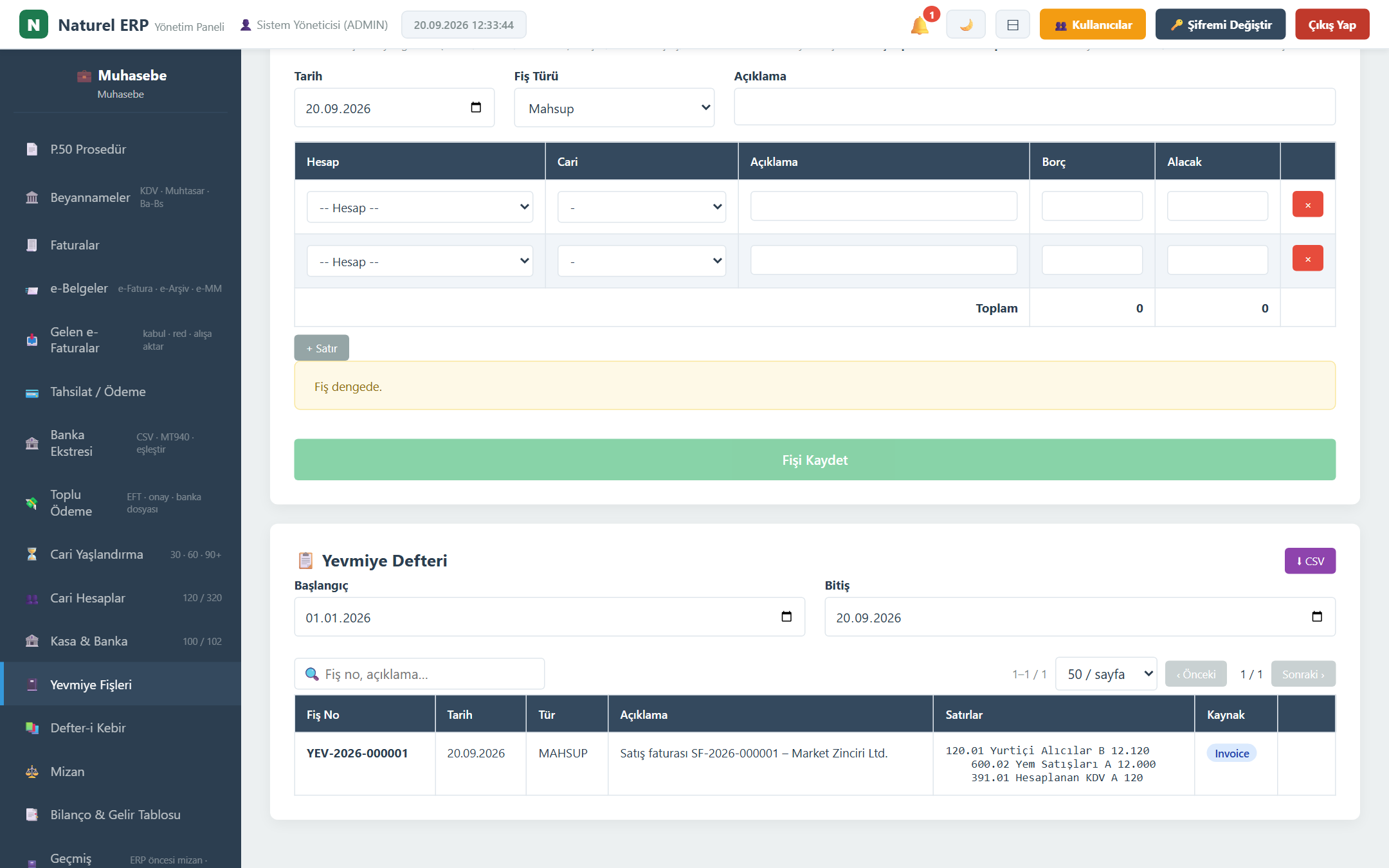Open Bilanço & Gelir Tablosu
The image size is (1389, 868).
(x=121, y=815)
